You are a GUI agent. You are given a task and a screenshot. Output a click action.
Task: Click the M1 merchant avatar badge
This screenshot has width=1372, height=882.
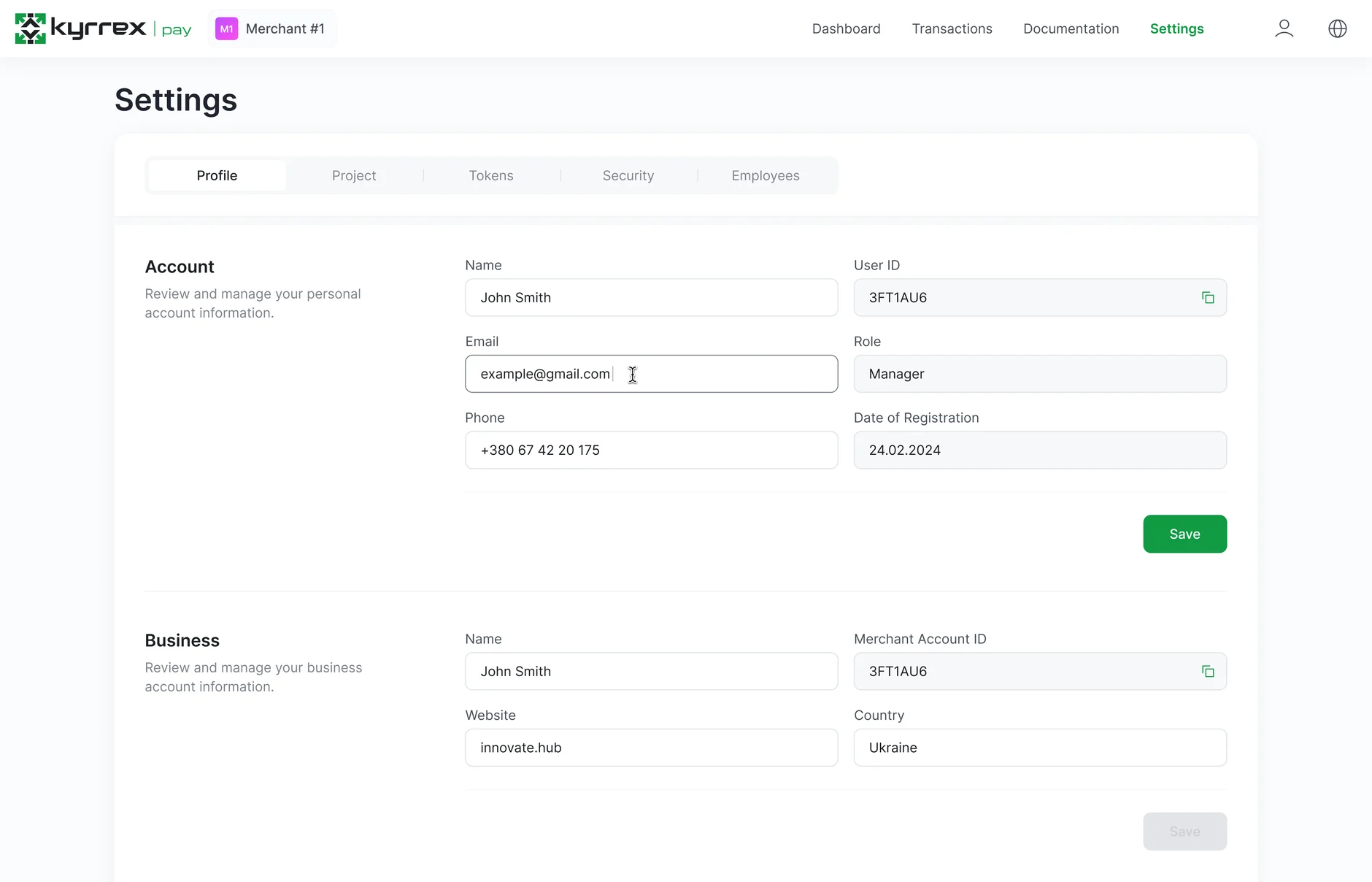227,28
